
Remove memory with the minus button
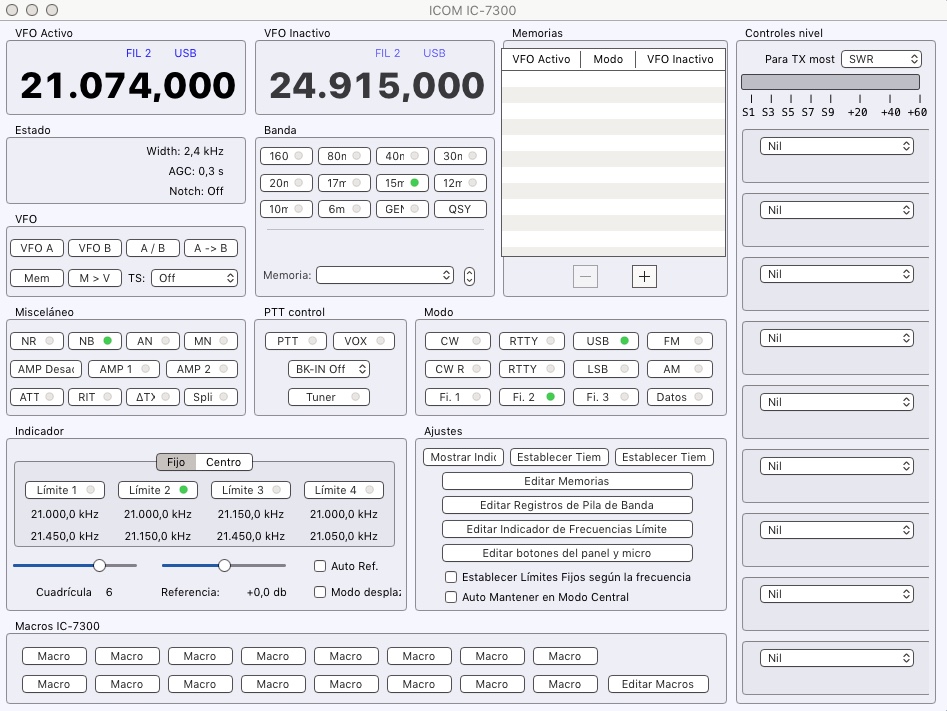[585, 277]
